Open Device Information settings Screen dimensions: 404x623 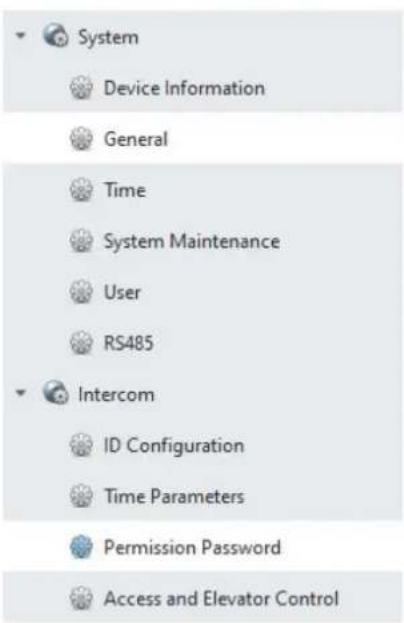click(202, 87)
